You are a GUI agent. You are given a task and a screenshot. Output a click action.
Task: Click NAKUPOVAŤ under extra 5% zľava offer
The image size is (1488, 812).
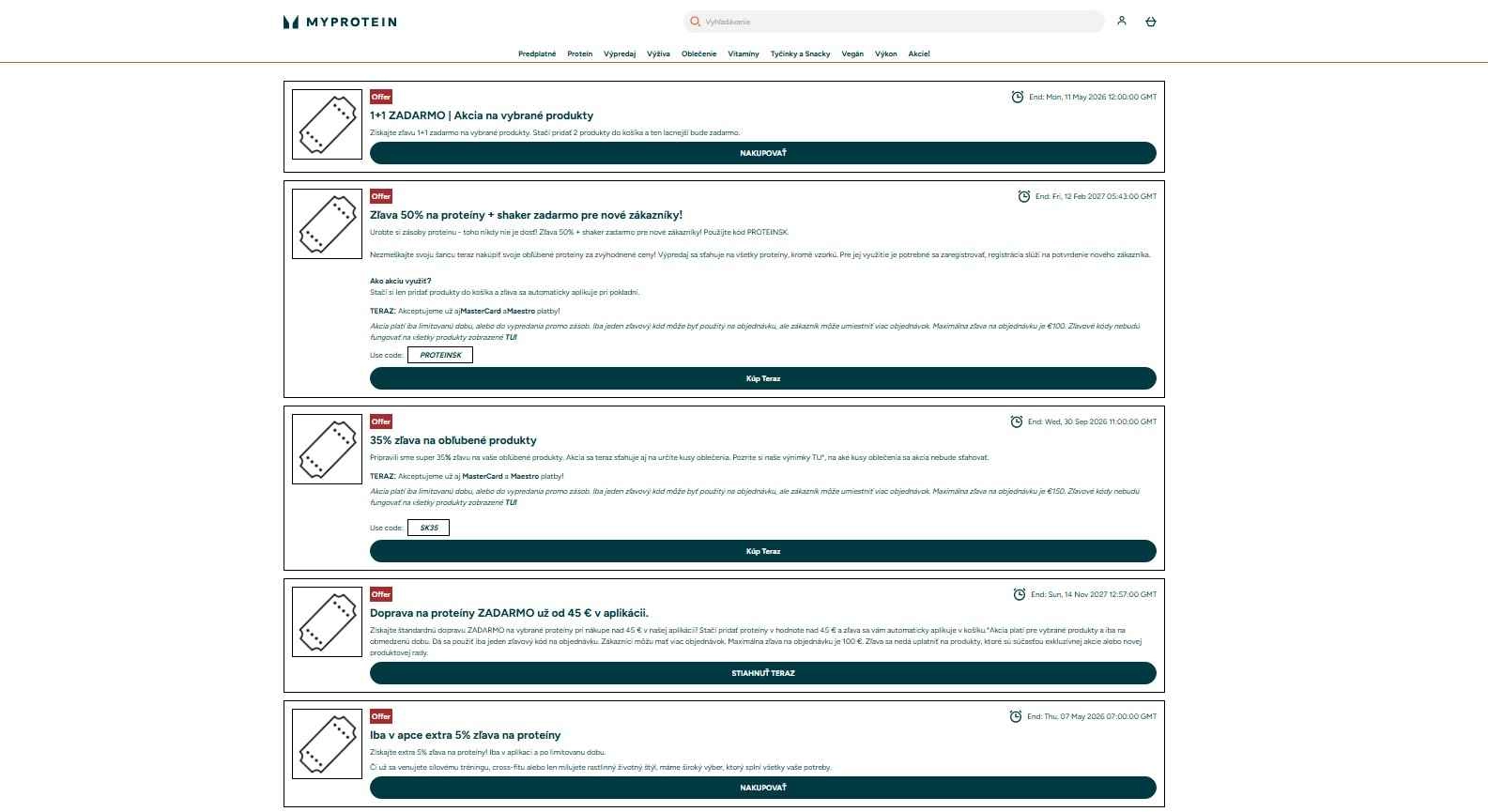pyautogui.click(x=763, y=788)
